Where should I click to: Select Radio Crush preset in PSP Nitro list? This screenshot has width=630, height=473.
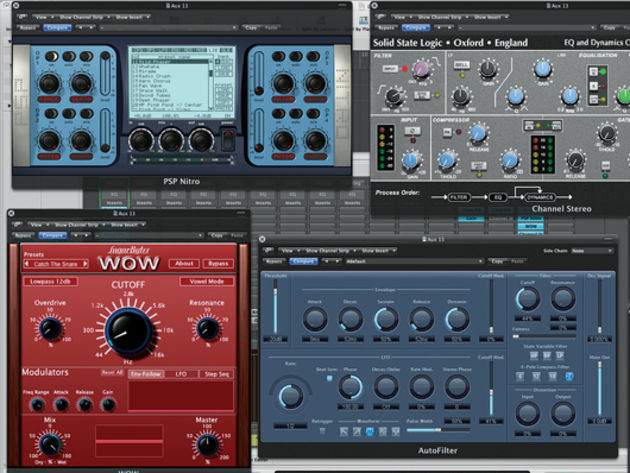tap(152, 76)
